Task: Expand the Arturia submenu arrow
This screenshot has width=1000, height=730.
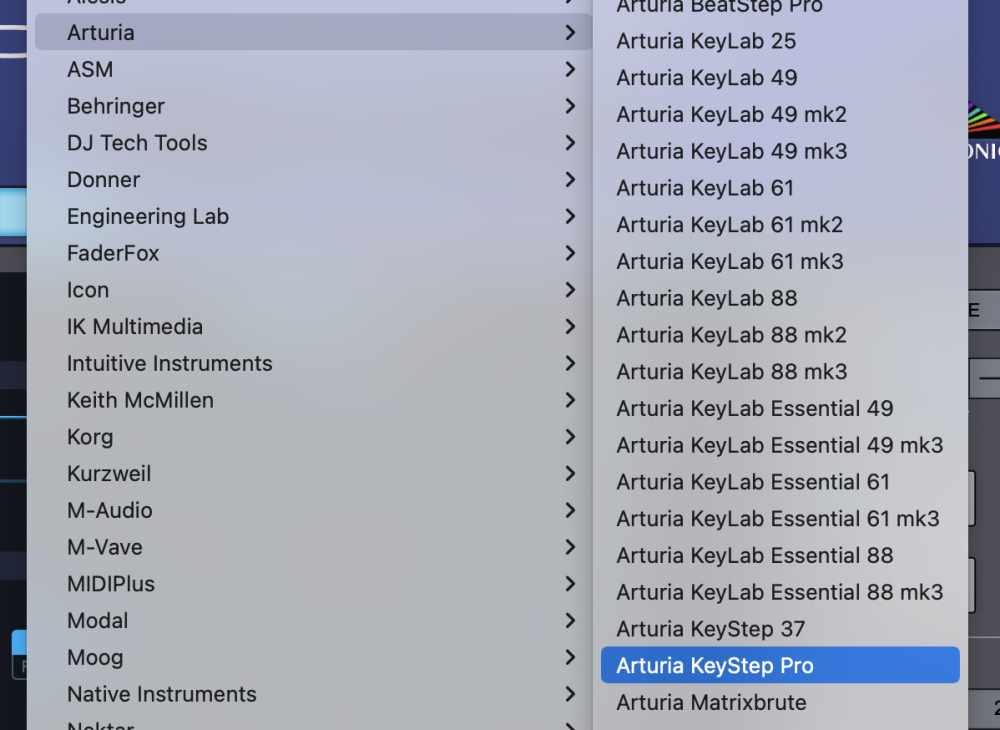Action: pos(570,32)
